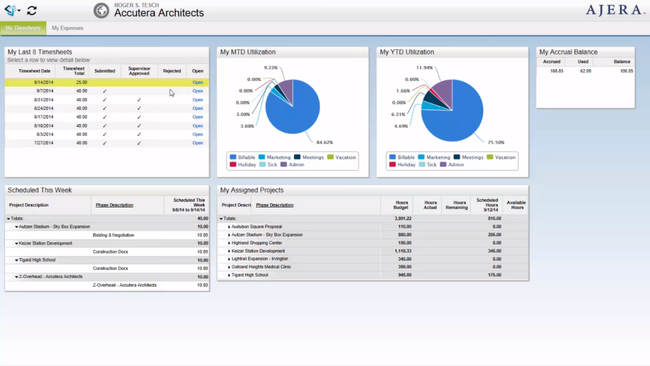650x366 pixels.
Task: Open the 8/17/2014 timesheet
Action: click(198, 117)
